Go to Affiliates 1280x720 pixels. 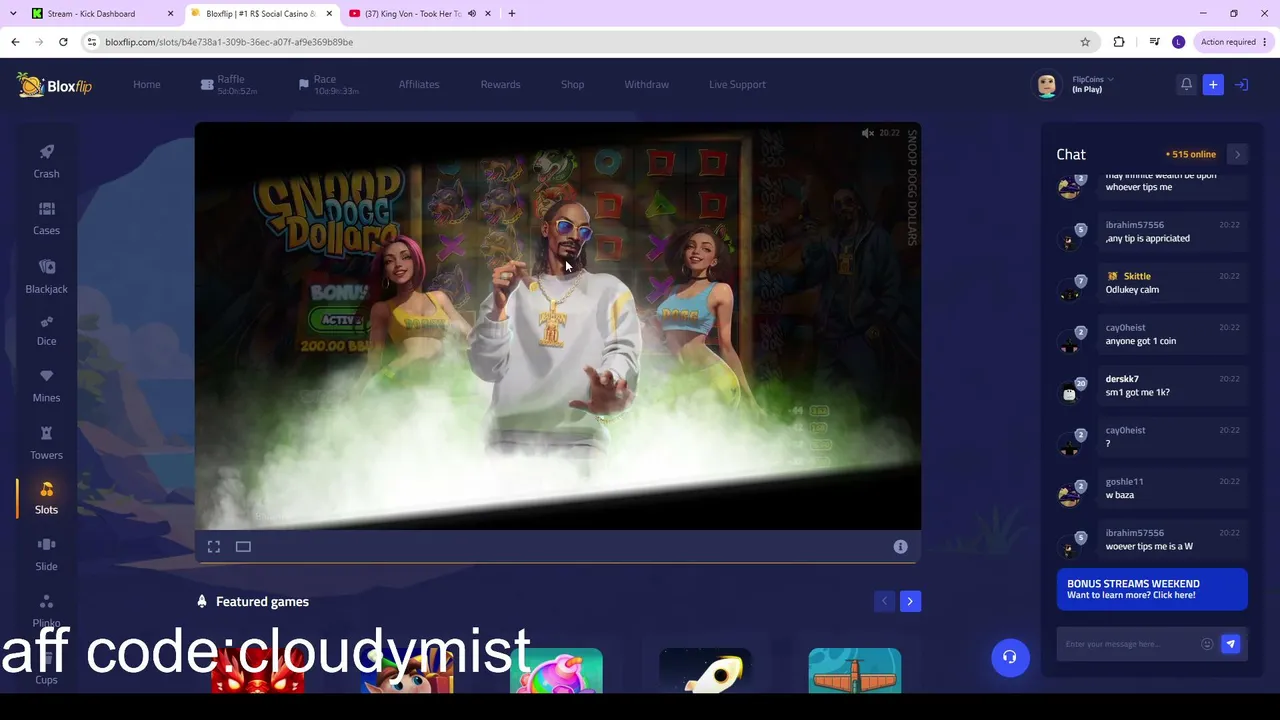coord(419,85)
